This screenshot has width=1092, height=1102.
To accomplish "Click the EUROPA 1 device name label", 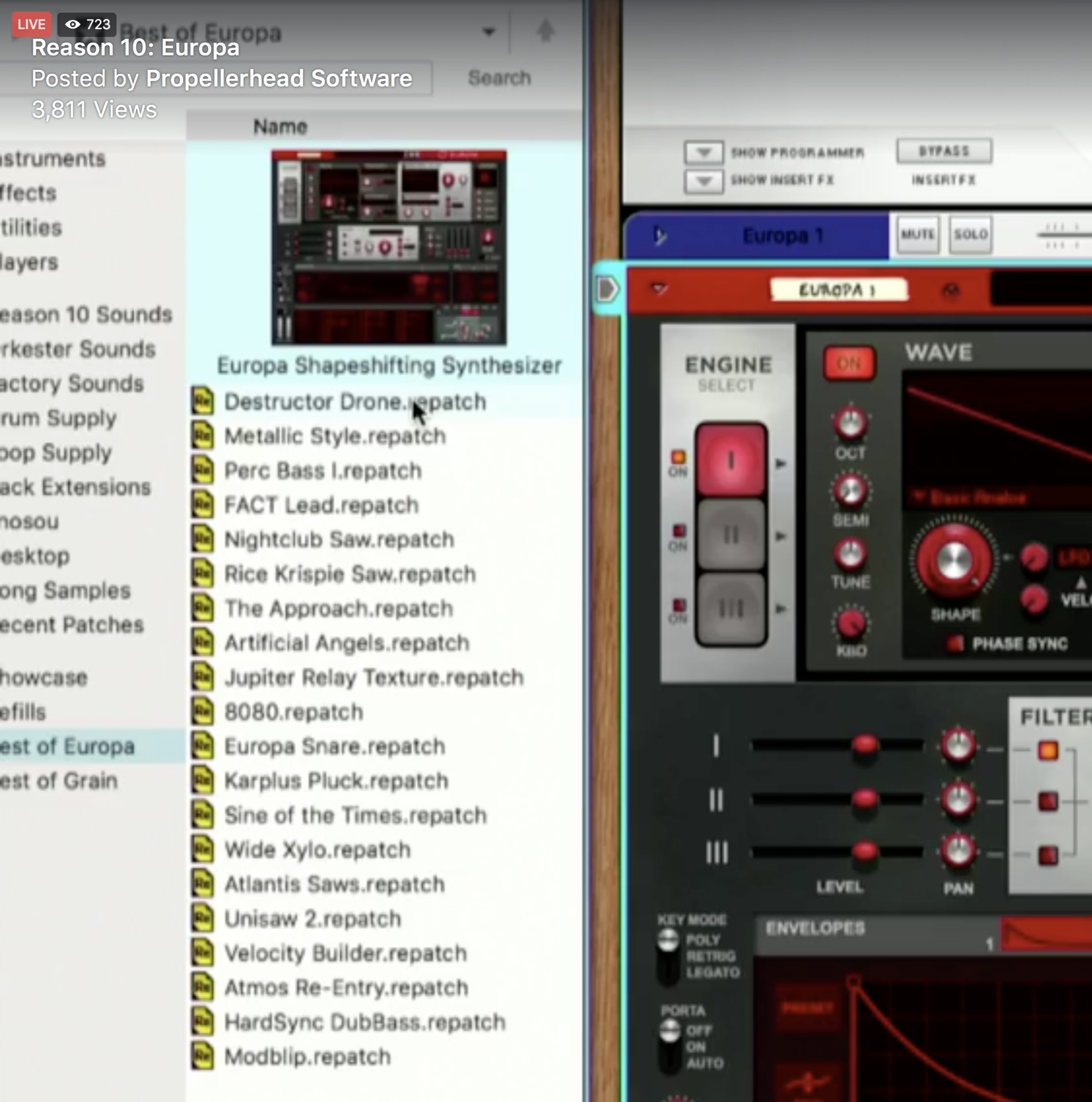I will tap(838, 290).
